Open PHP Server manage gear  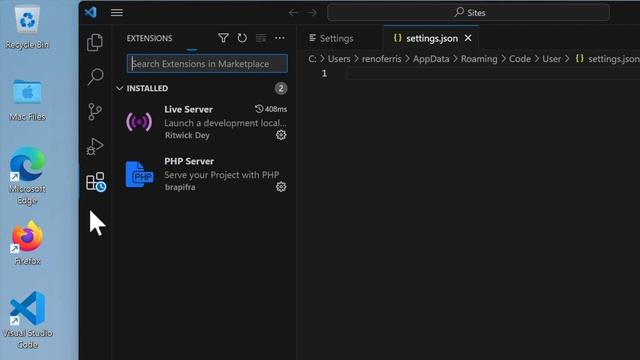pos(281,187)
